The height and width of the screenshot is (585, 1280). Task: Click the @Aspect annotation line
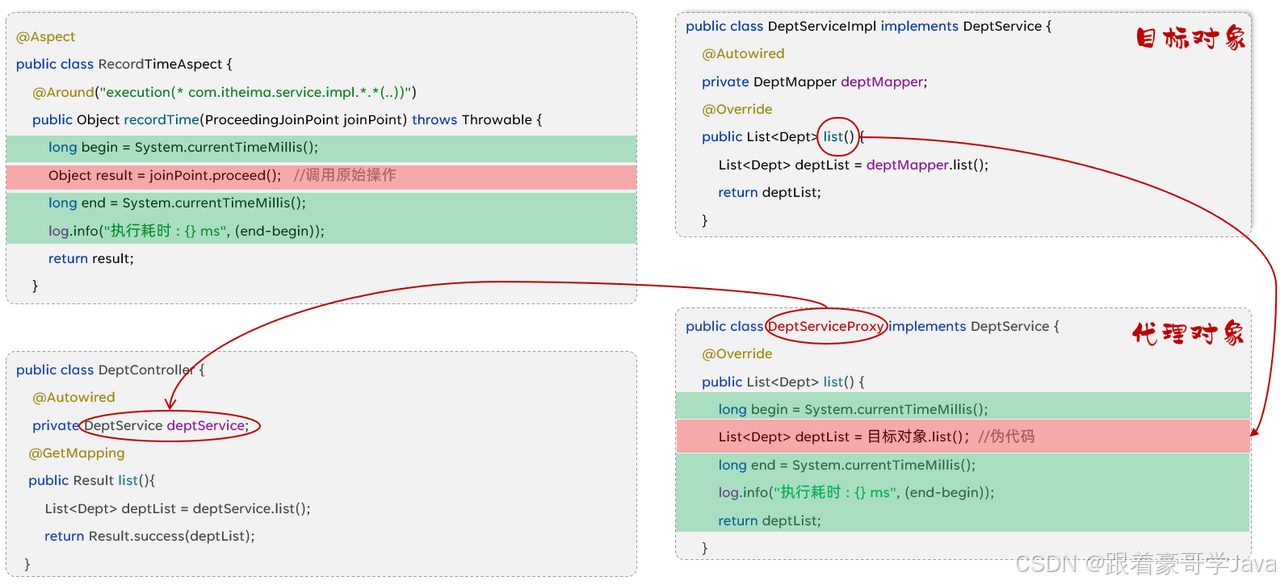point(46,37)
